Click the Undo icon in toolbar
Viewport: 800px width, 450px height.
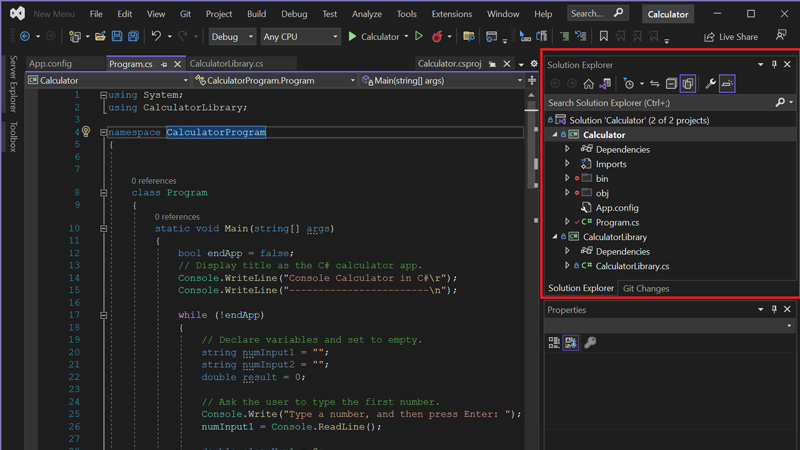pos(156,37)
